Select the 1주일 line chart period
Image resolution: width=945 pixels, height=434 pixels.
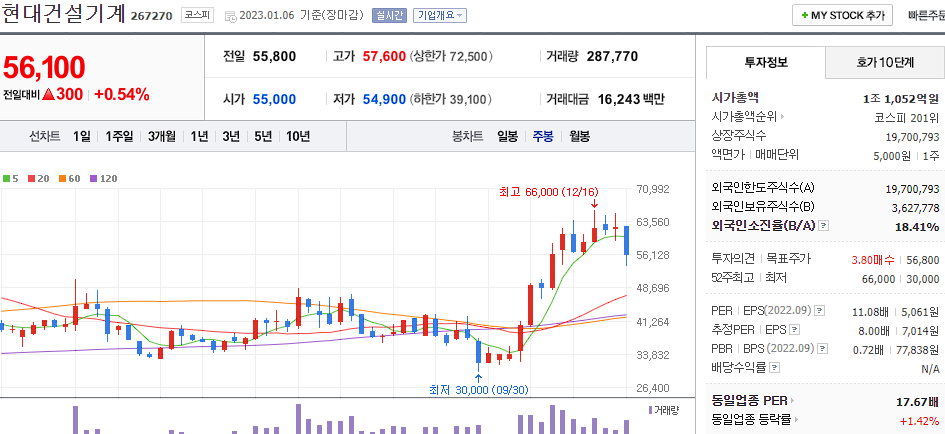119,136
